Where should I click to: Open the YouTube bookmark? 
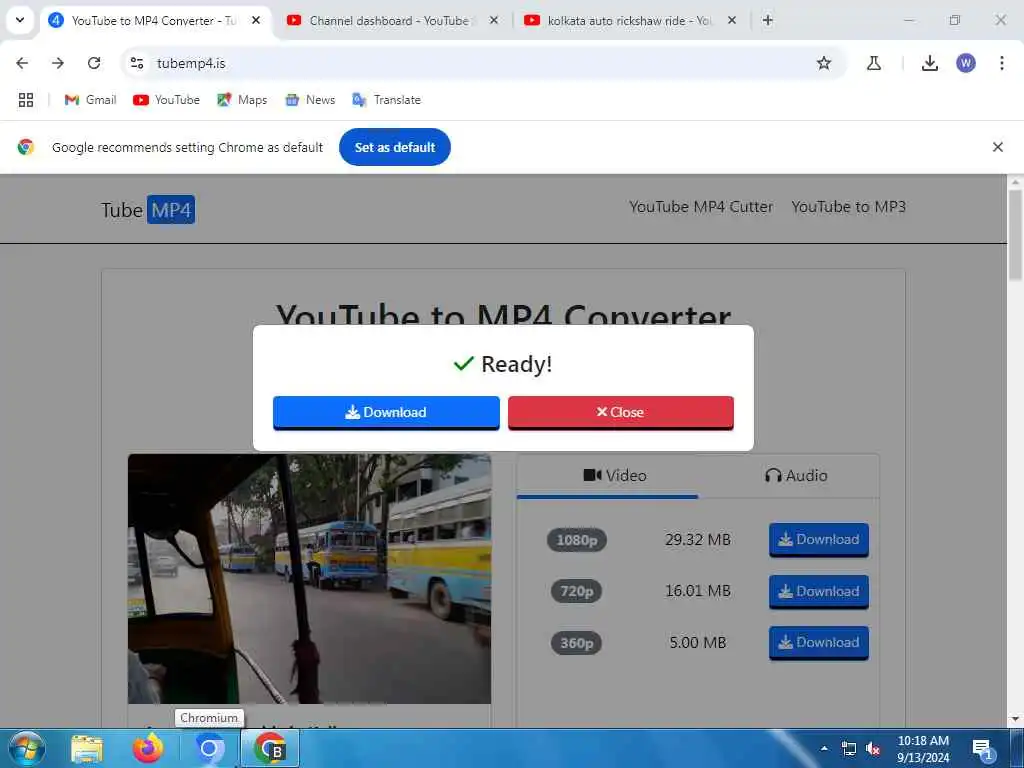pyautogui.click(x=167, y=100)
